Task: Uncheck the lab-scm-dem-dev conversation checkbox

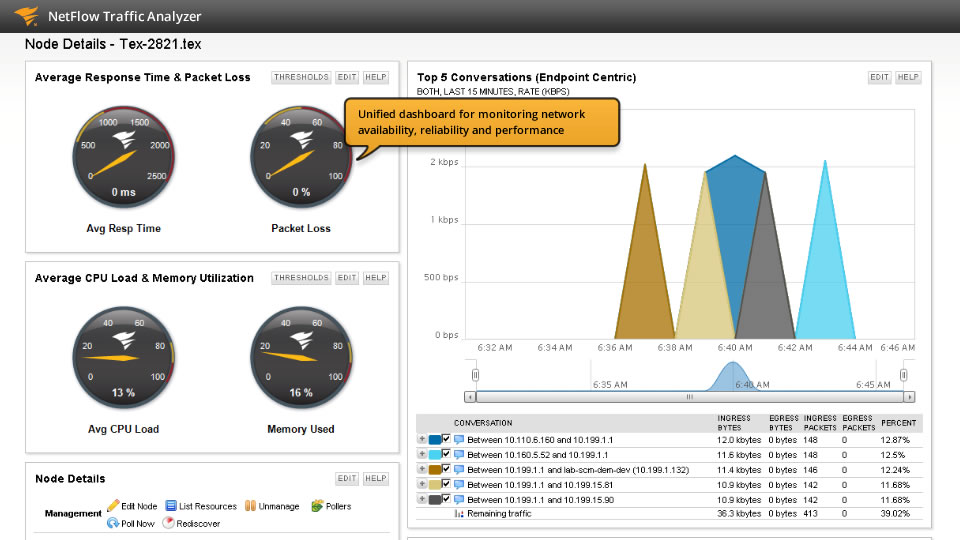Action: (x=446, y=469)
